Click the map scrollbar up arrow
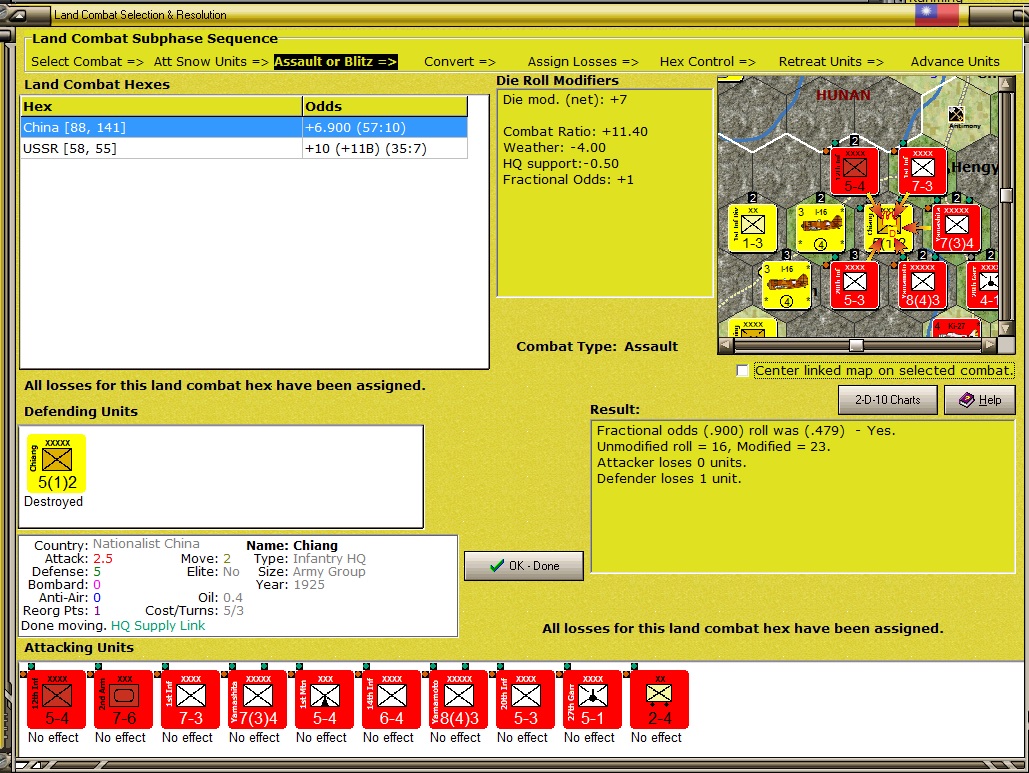The height and width of the screenshot is (773, 1029). click(1006, 83)
